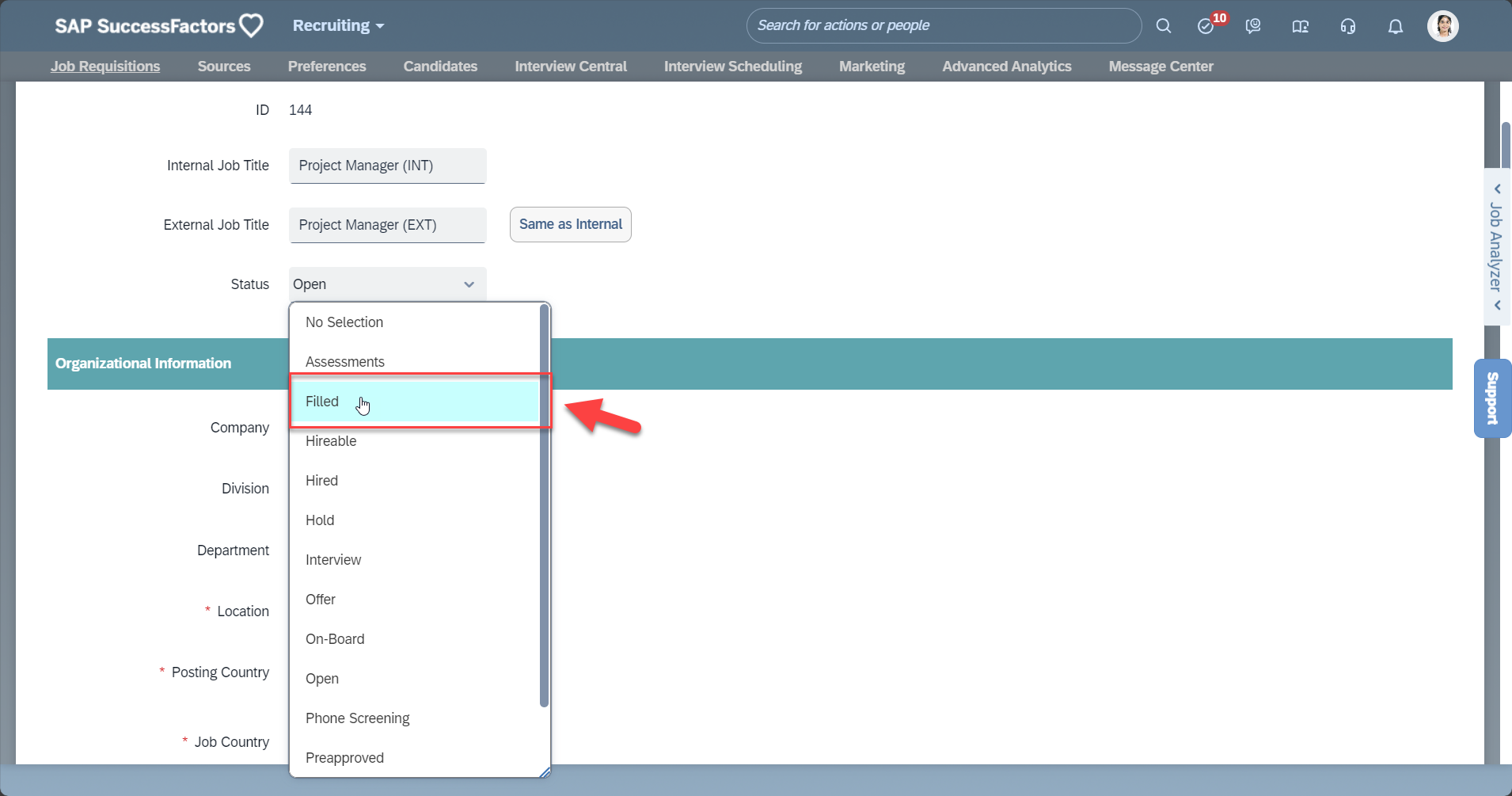Click the page vertical scrollbar thumb
The width and height of the screenshot is (1512, 796).
pos(1506,145)
